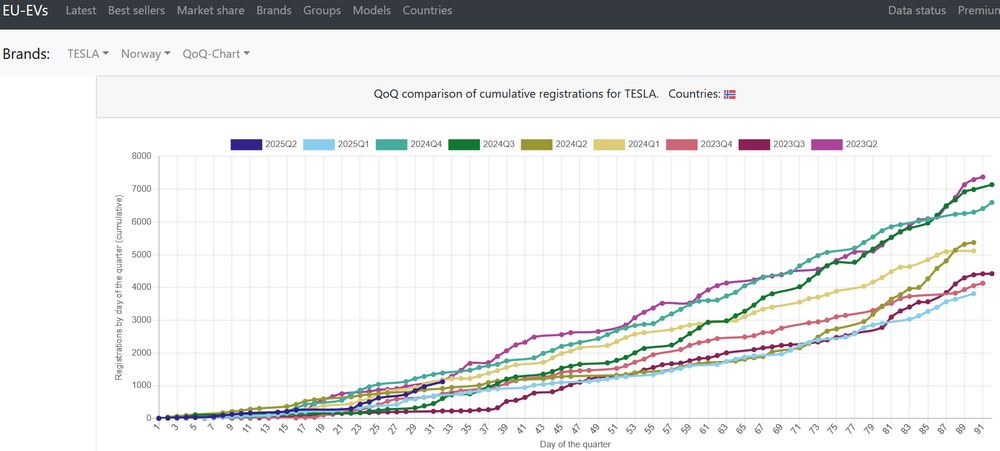Image resolution: width=1000 pixels, height=451 pixels.
Task: Open the Premium link
Action: 978,11
